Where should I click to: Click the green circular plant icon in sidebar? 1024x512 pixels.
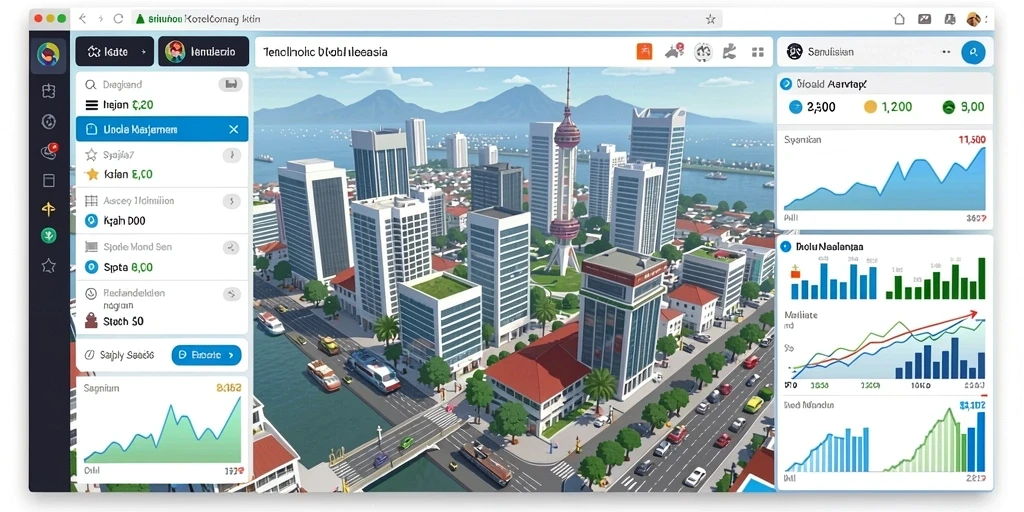[48, 236]
